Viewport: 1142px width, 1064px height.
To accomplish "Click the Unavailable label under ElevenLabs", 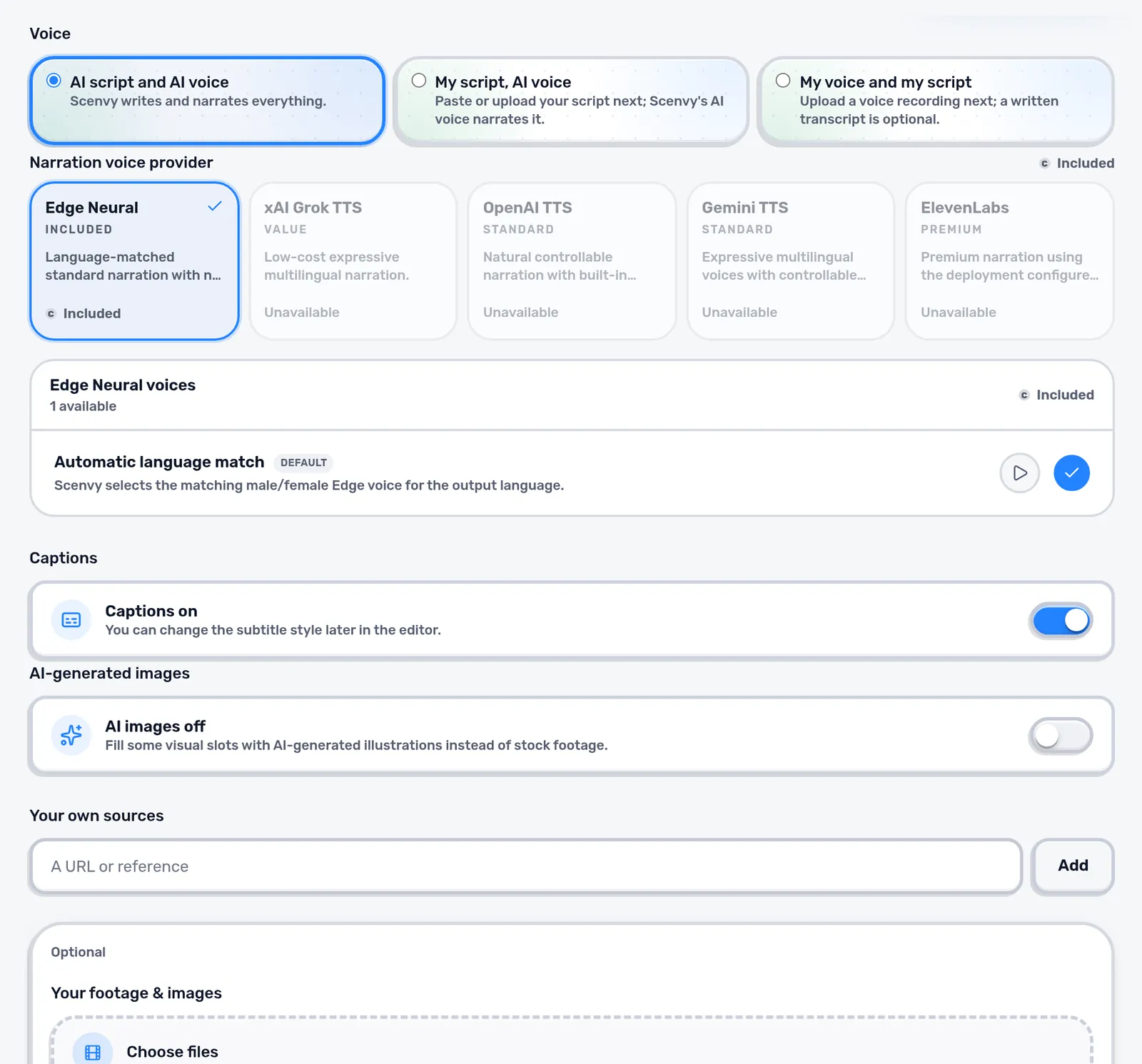I will pos(958,313).
